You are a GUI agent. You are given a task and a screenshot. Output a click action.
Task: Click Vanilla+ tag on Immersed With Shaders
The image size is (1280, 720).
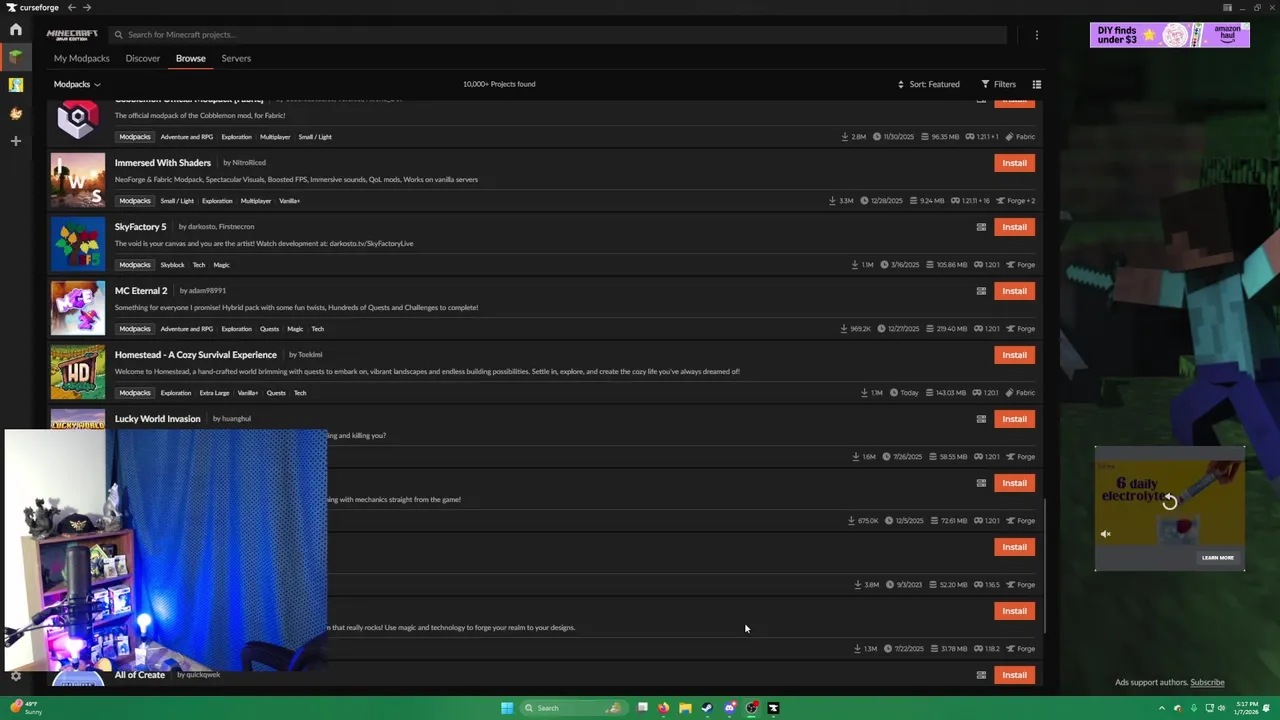coord(290,201)
